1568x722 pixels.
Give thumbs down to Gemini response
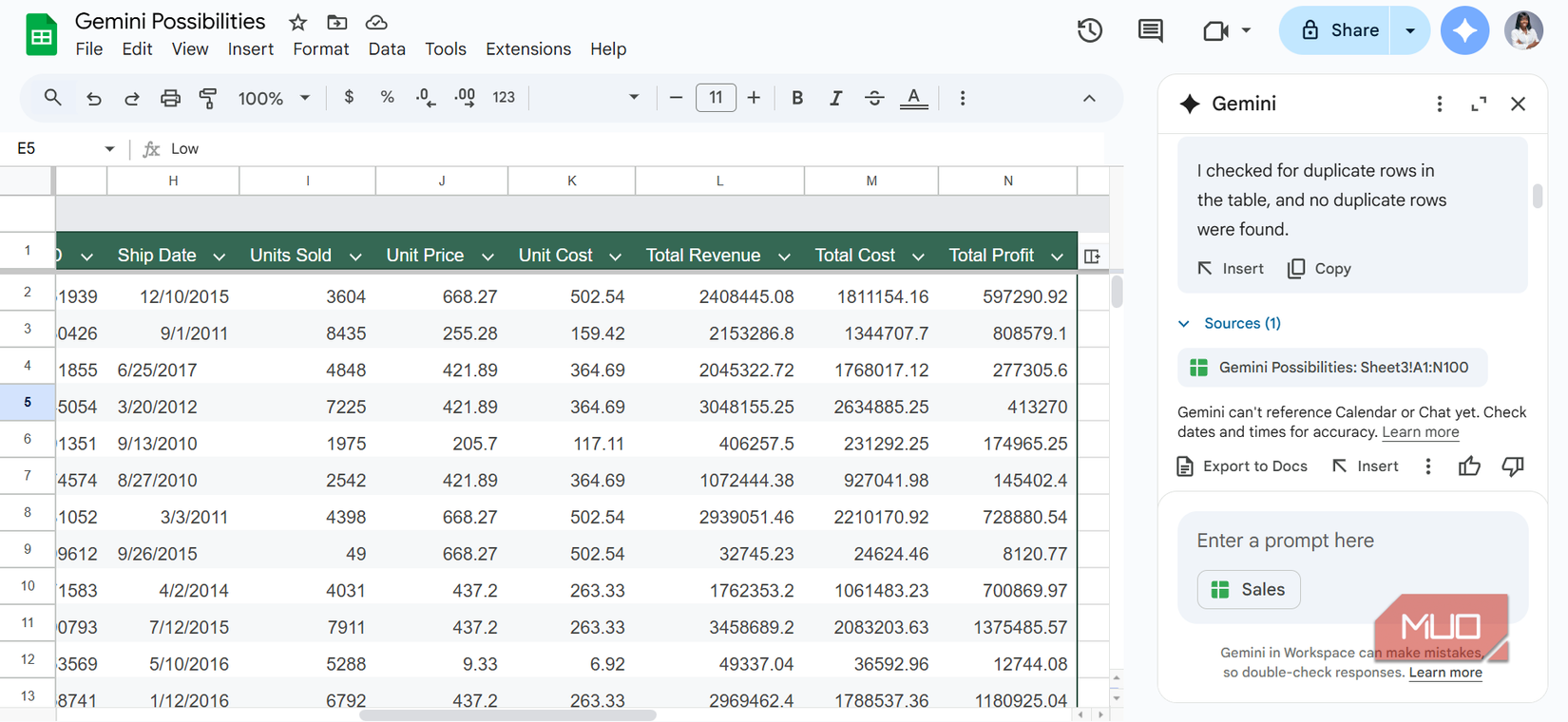point(1512,466)
